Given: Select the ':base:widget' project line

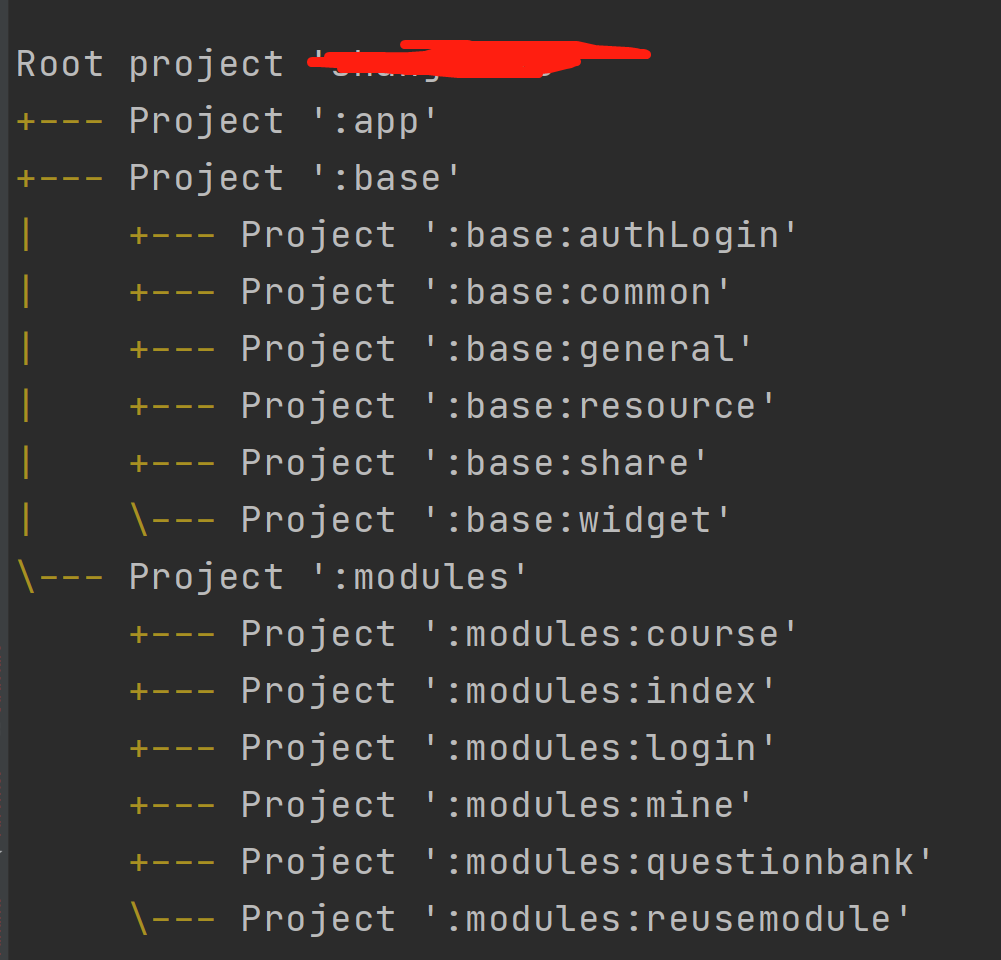Looking at the screenshot, I should (485, 520).
